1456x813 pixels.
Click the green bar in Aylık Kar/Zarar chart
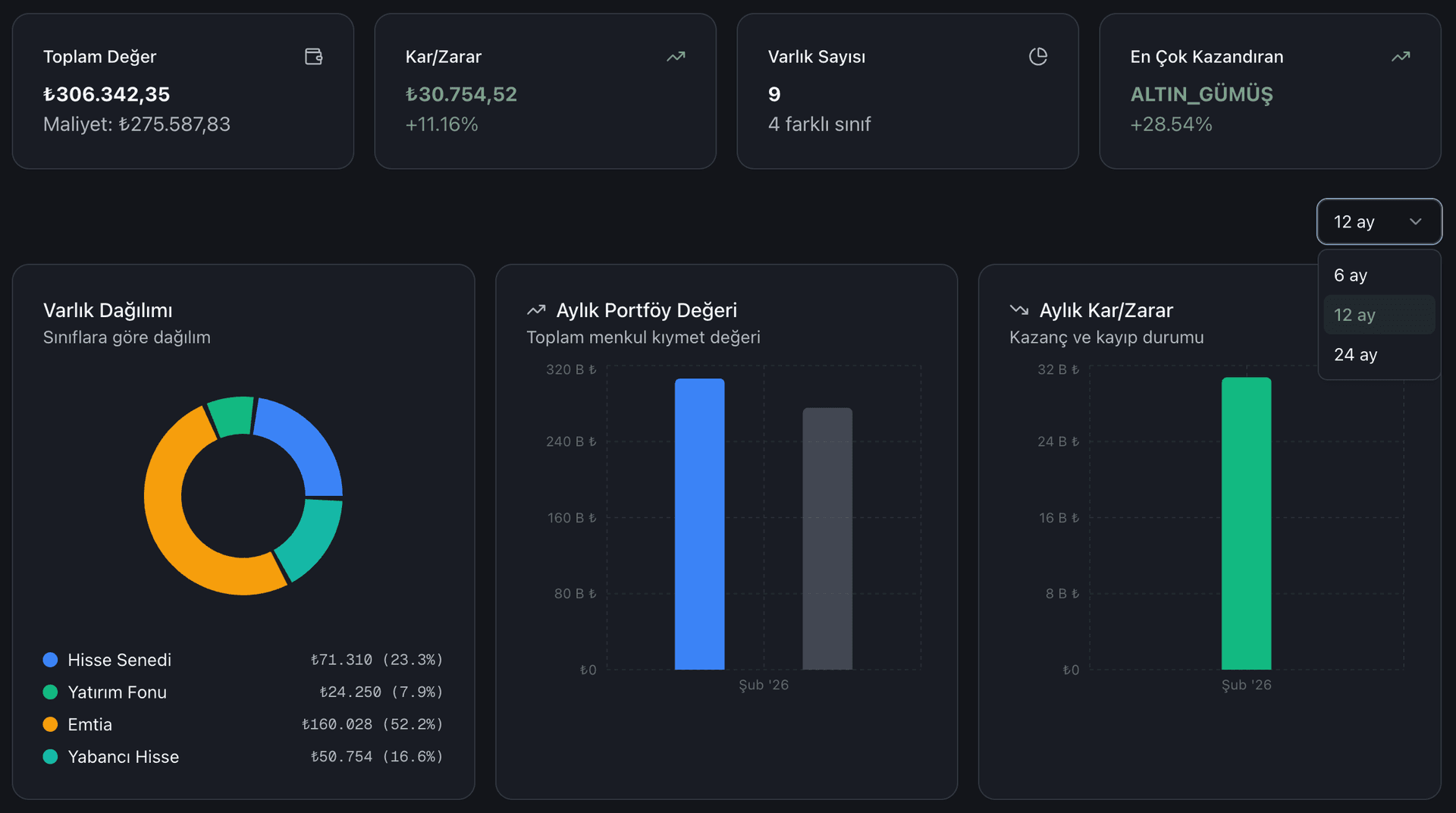coord(1246,523)
